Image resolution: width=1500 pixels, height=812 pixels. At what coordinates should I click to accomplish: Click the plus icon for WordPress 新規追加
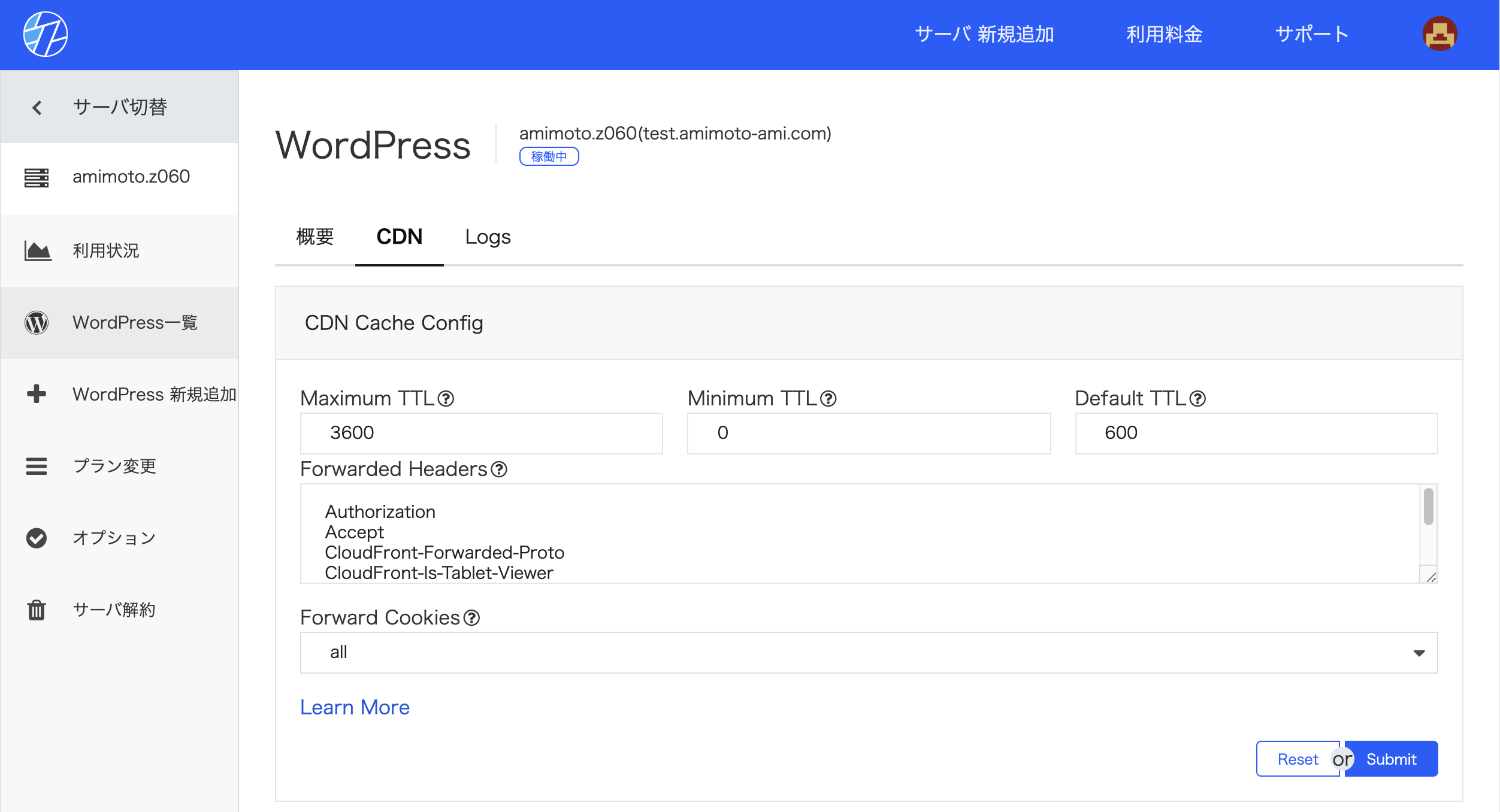[x=37, y=393]
